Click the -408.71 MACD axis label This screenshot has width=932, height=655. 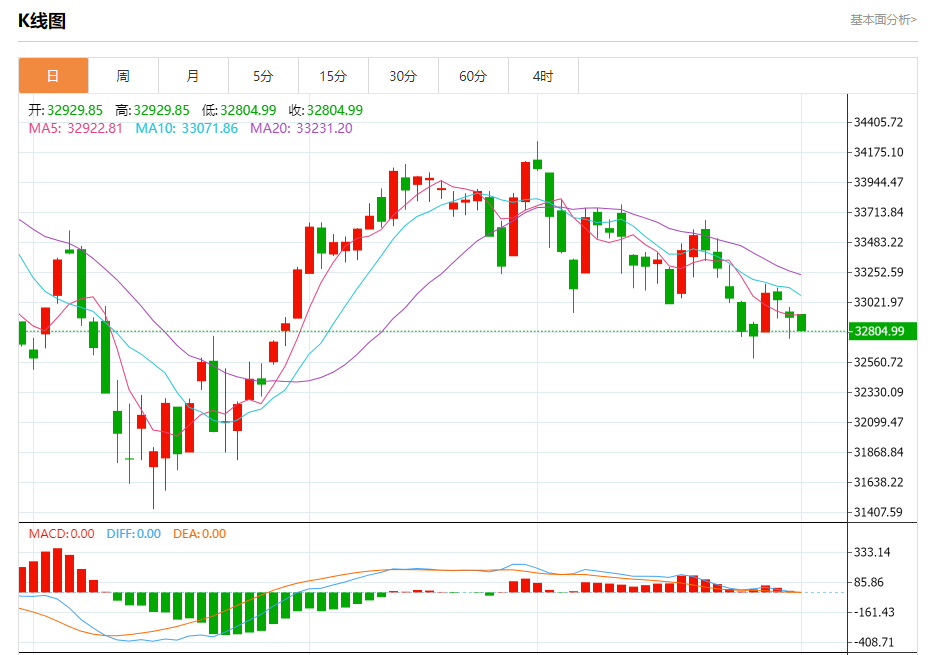coord(874,642)
